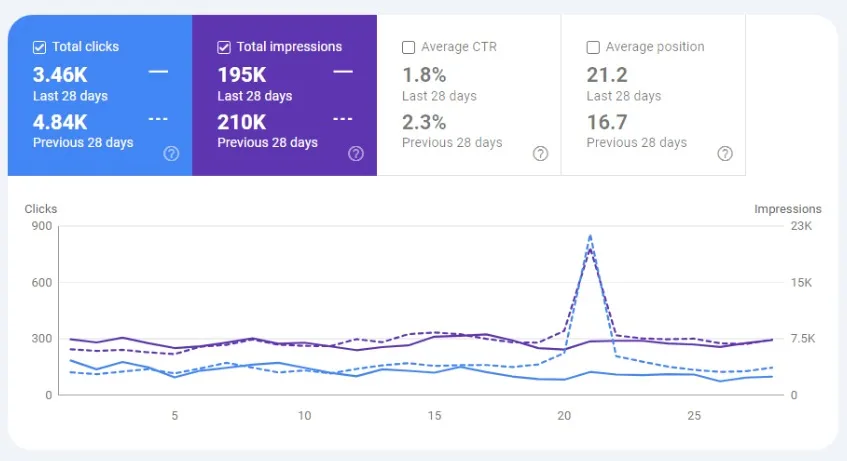The height and width of the screenshot is (461, 847).
Task: Click solid line legend beside 3.46K clicks
Action: coord(158,72)
